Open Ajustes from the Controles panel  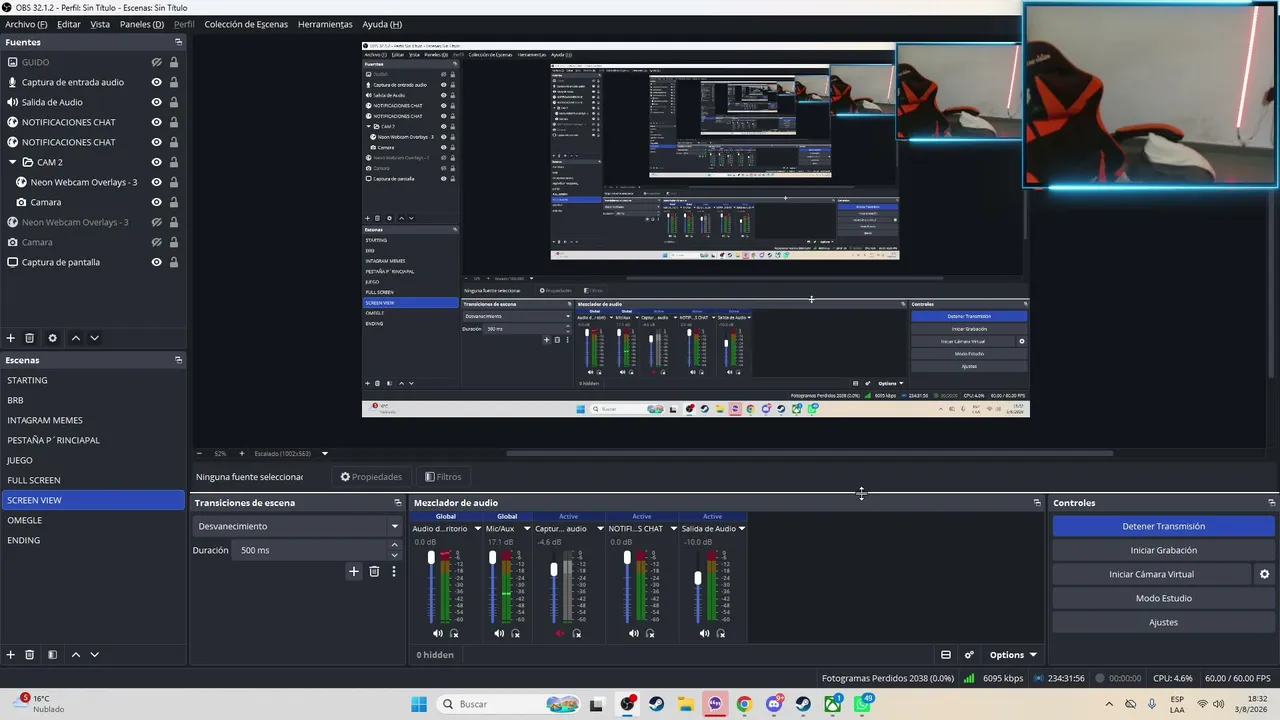point(1163,622)
